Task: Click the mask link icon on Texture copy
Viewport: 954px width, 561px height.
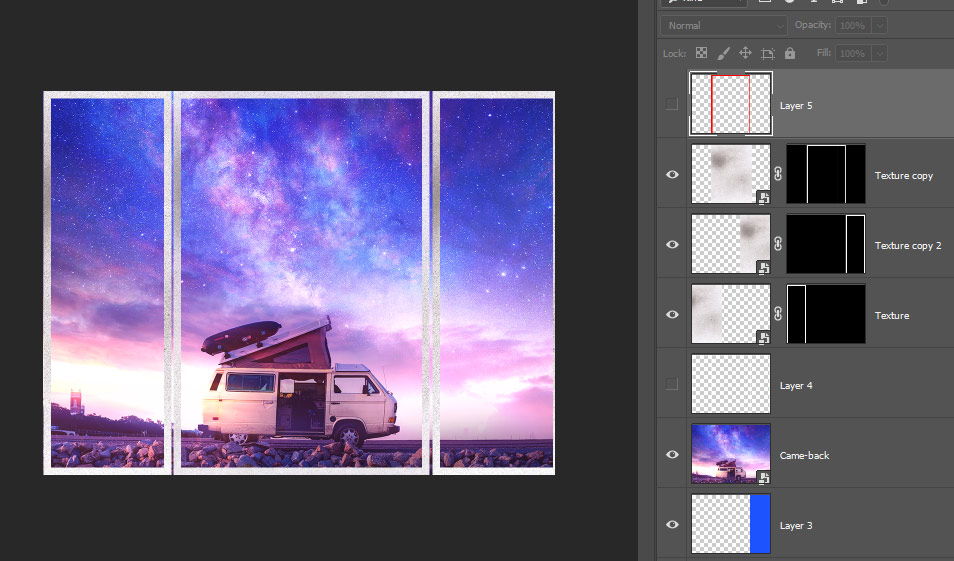Action: [778, 174]
